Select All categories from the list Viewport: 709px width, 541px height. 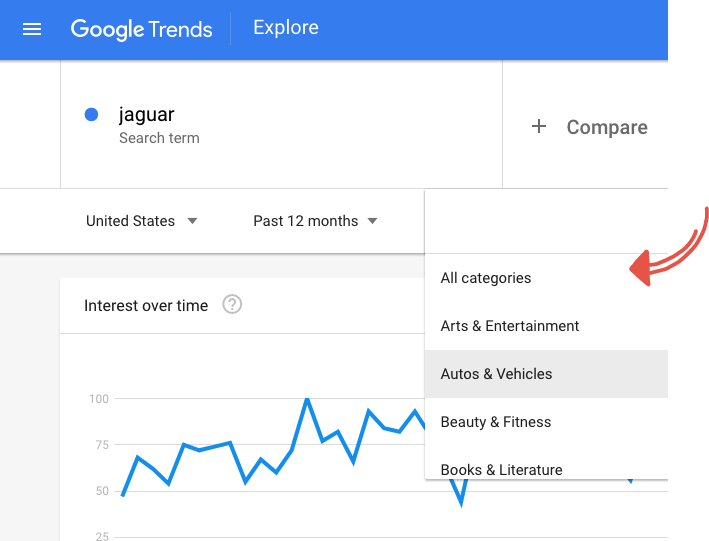coord(486,278)
